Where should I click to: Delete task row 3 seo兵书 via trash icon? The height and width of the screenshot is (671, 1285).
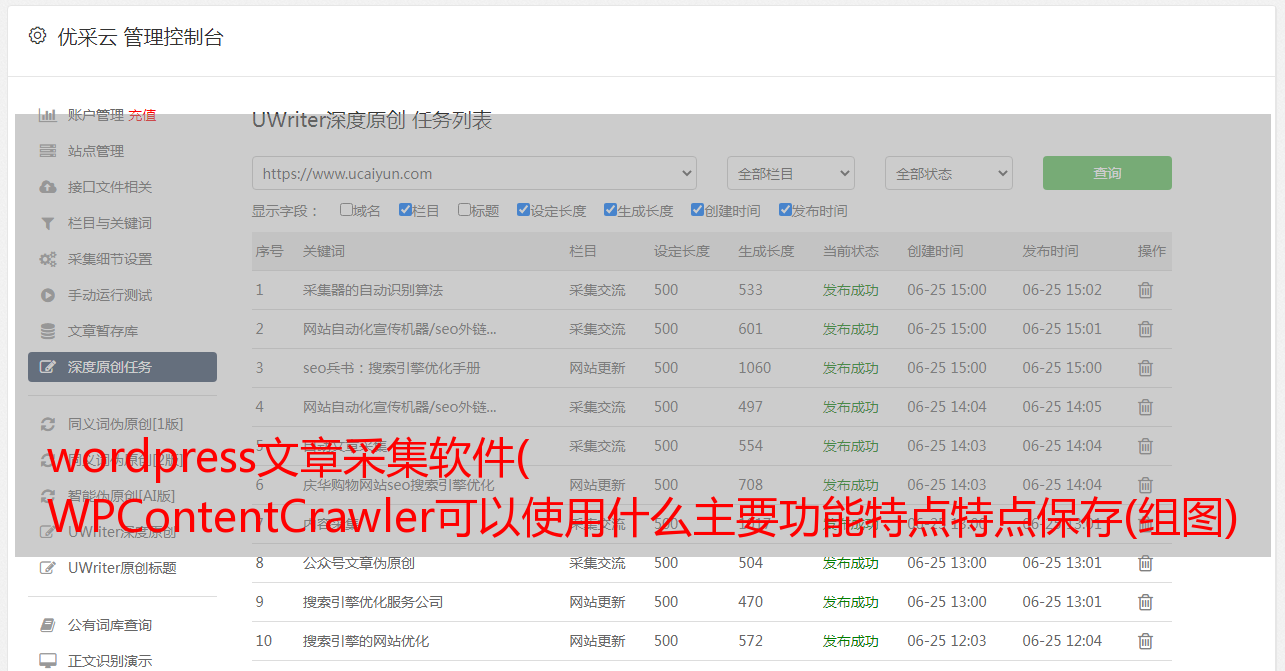[x=1145, y=368]
